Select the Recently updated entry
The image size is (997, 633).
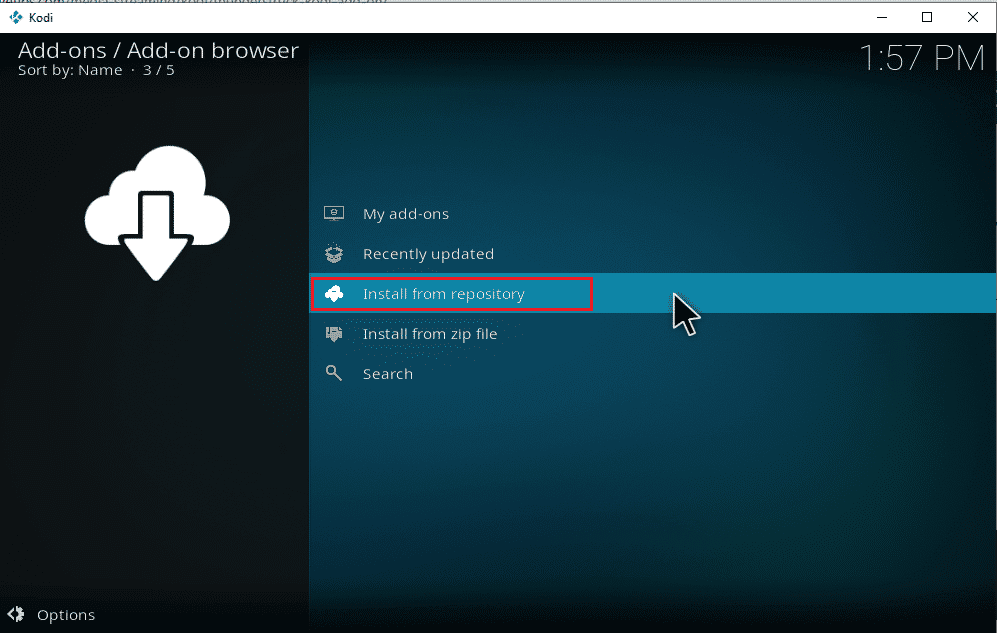pos(427,253)
